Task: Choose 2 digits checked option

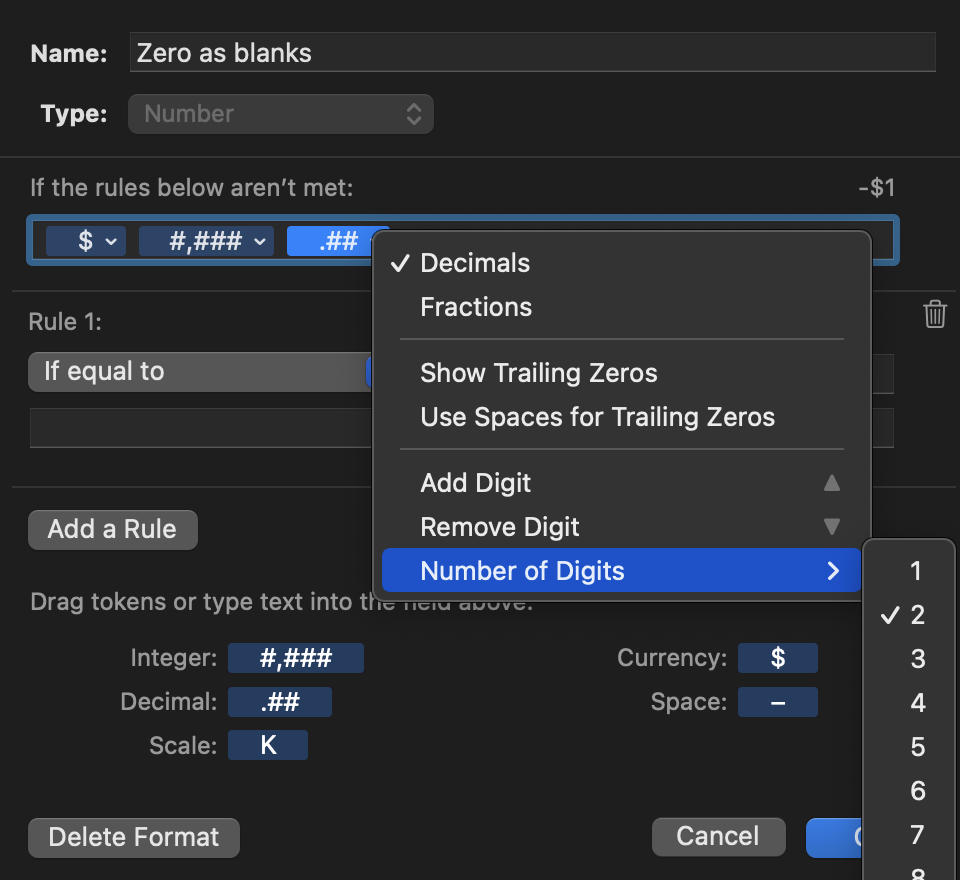Action: pos(917,615)
